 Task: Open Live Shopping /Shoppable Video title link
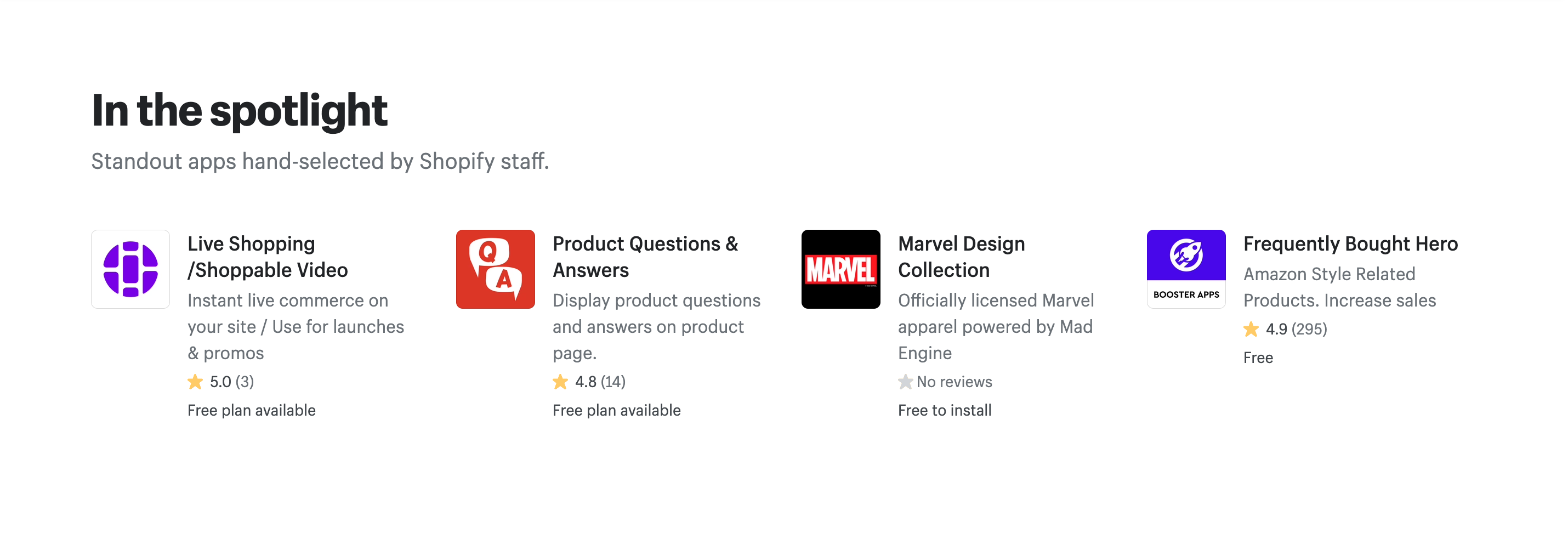click(268, 257)
